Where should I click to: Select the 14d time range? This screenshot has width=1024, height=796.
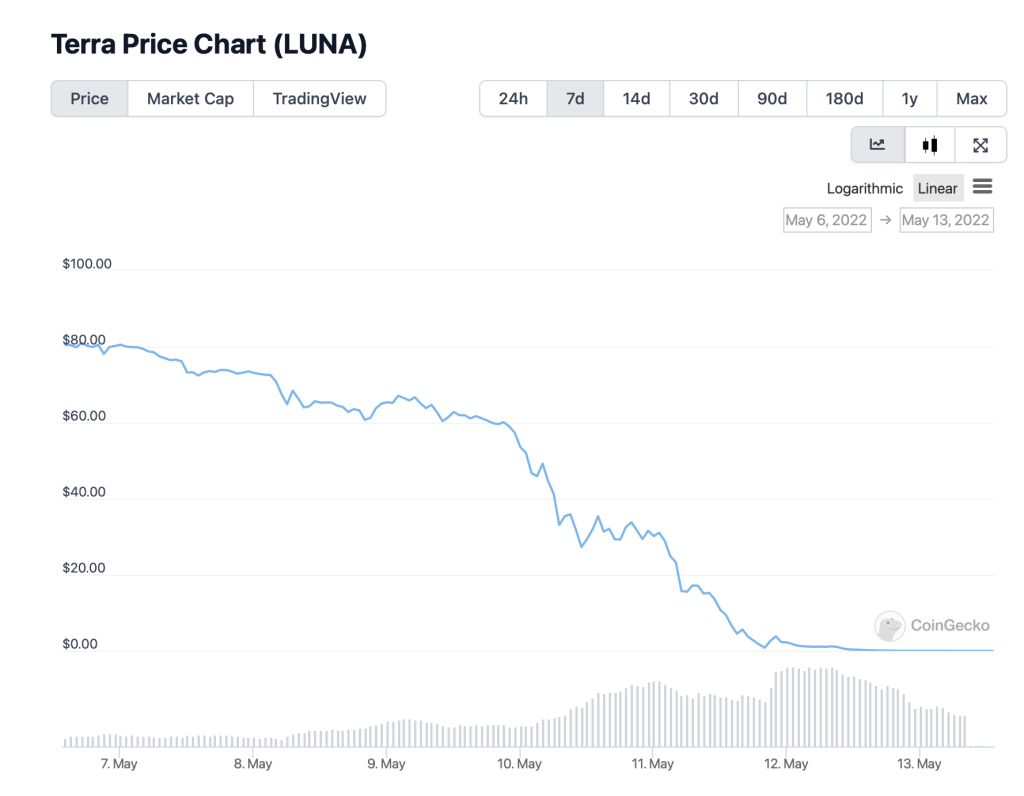click(x=636, y=98)
